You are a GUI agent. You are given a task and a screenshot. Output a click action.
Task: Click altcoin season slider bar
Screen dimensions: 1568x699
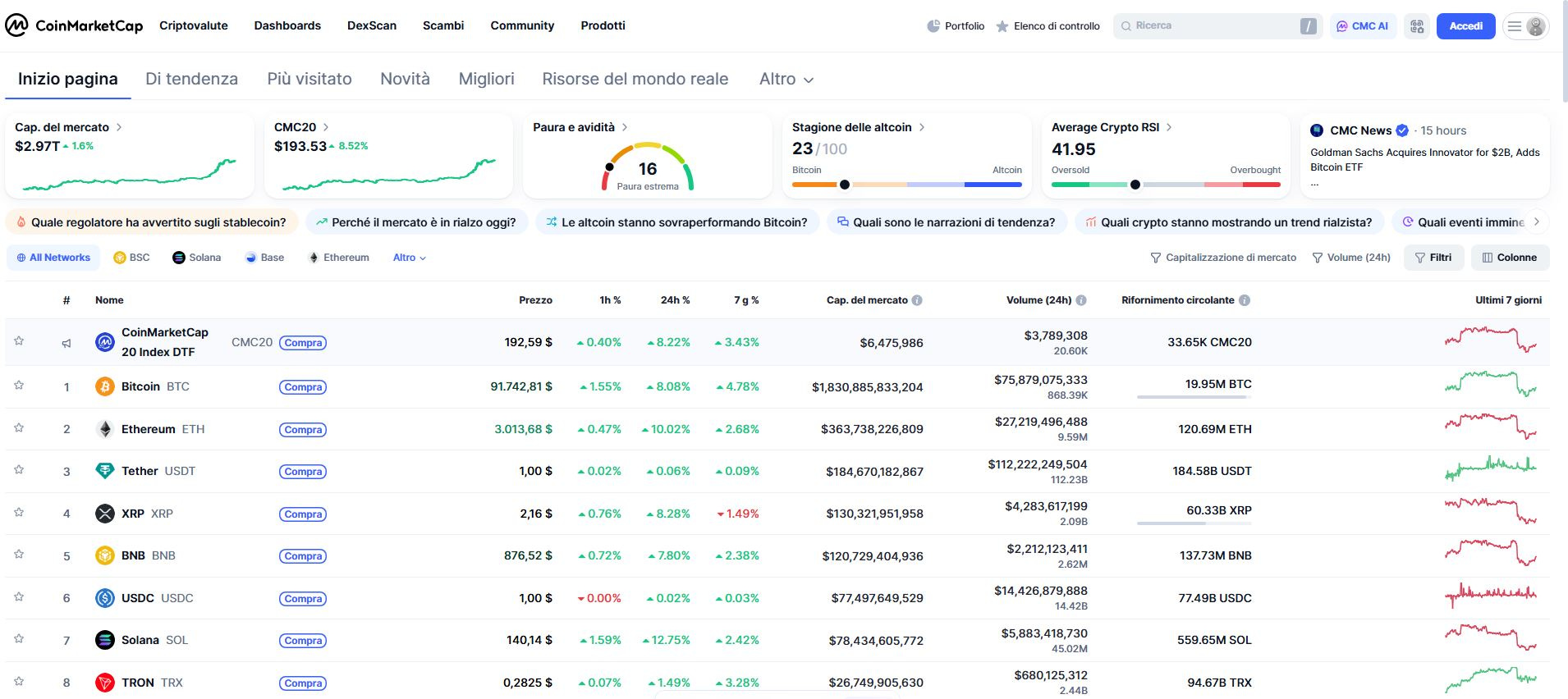point(906,185)
